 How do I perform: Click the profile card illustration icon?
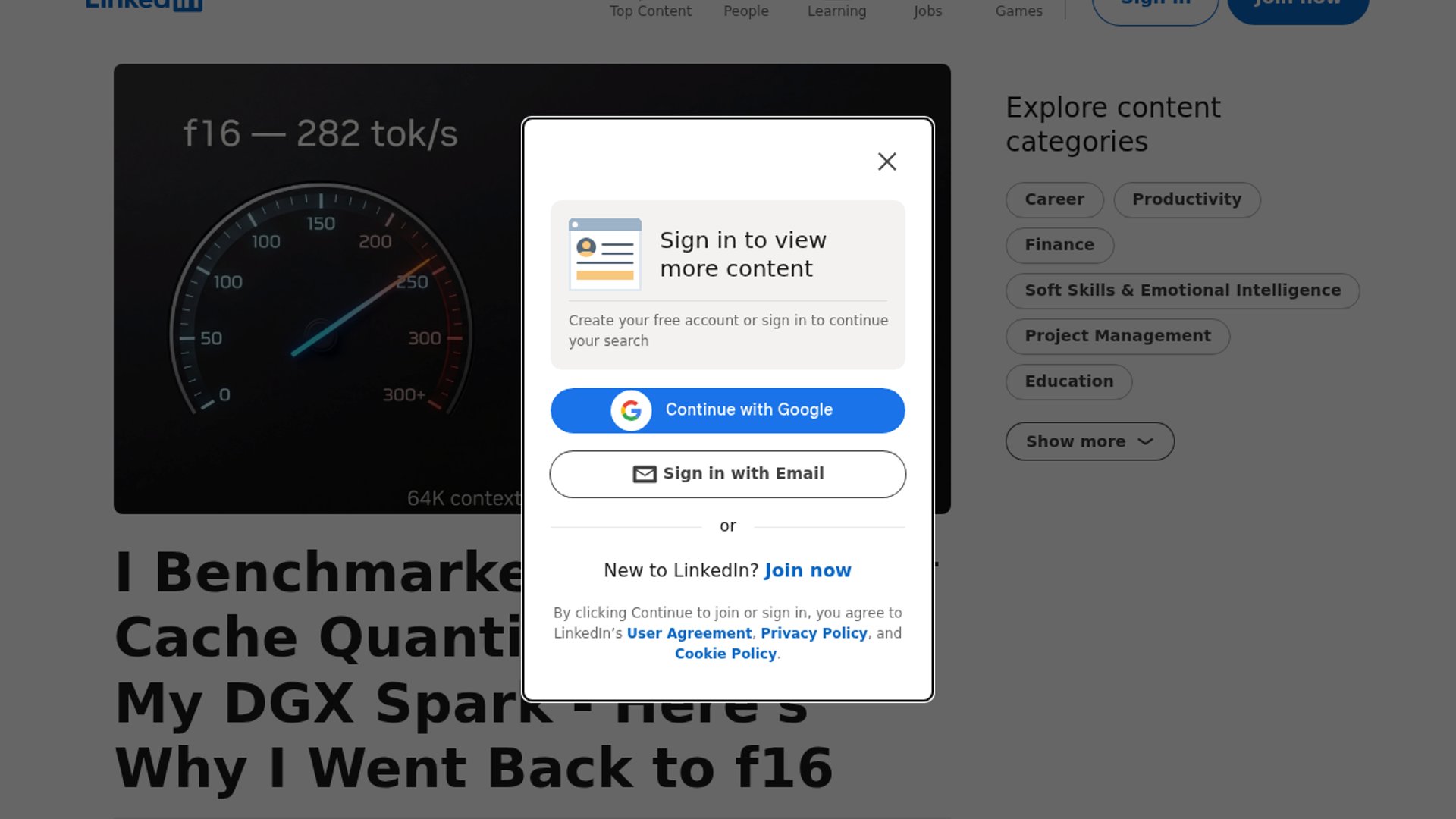(605, 254)
